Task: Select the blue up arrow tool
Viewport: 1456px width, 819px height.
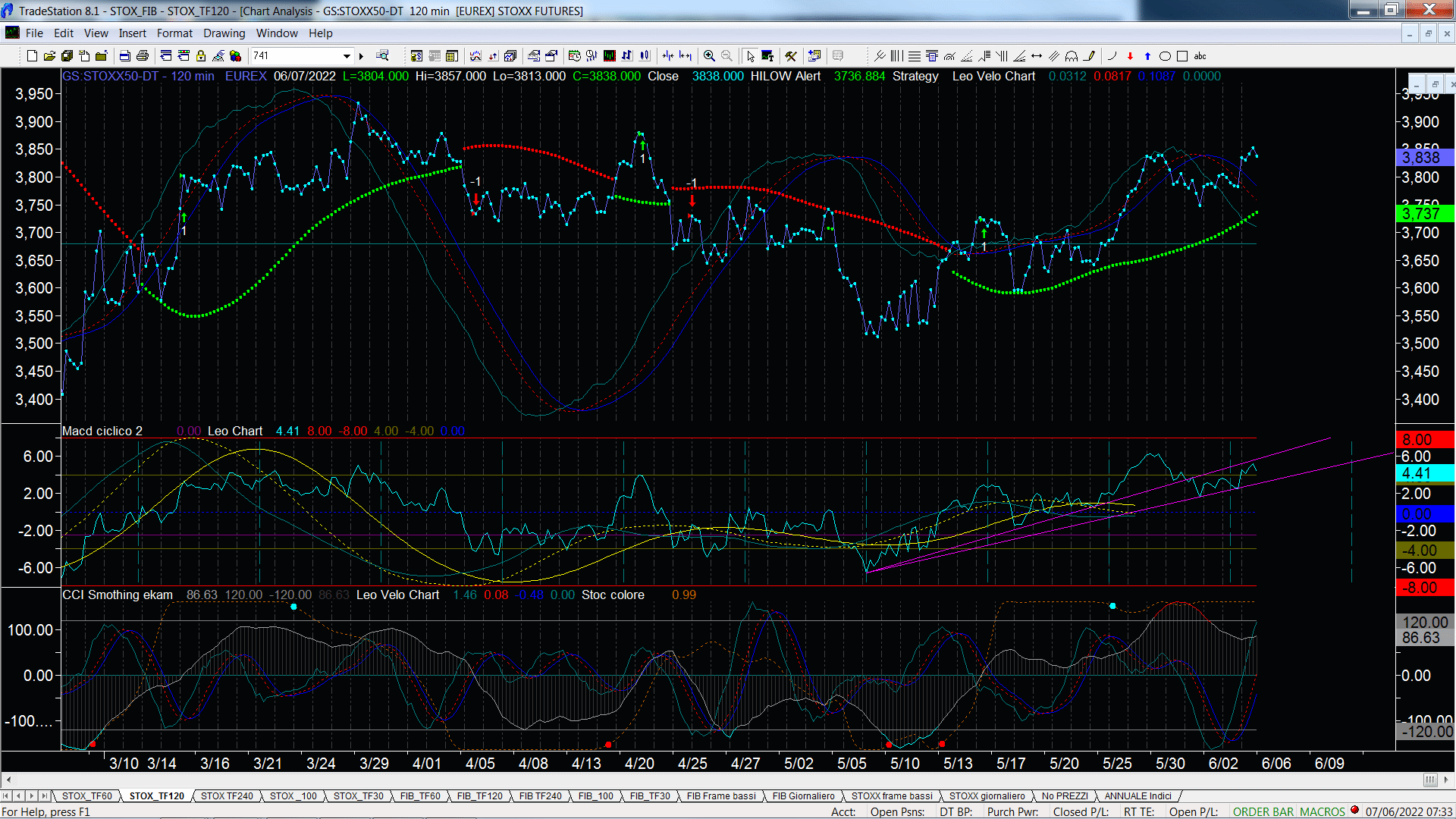Action: coord(1147,56)
